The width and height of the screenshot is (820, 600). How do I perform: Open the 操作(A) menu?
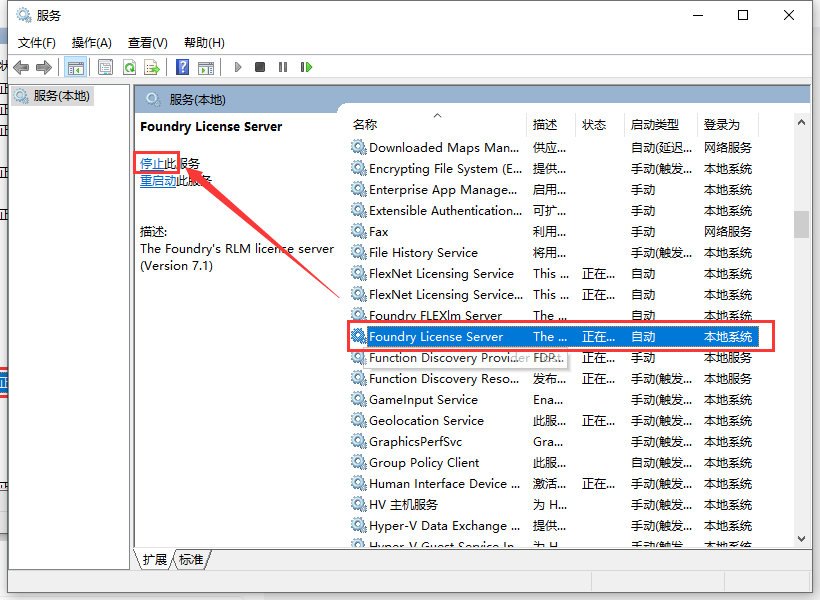(92, 42)
